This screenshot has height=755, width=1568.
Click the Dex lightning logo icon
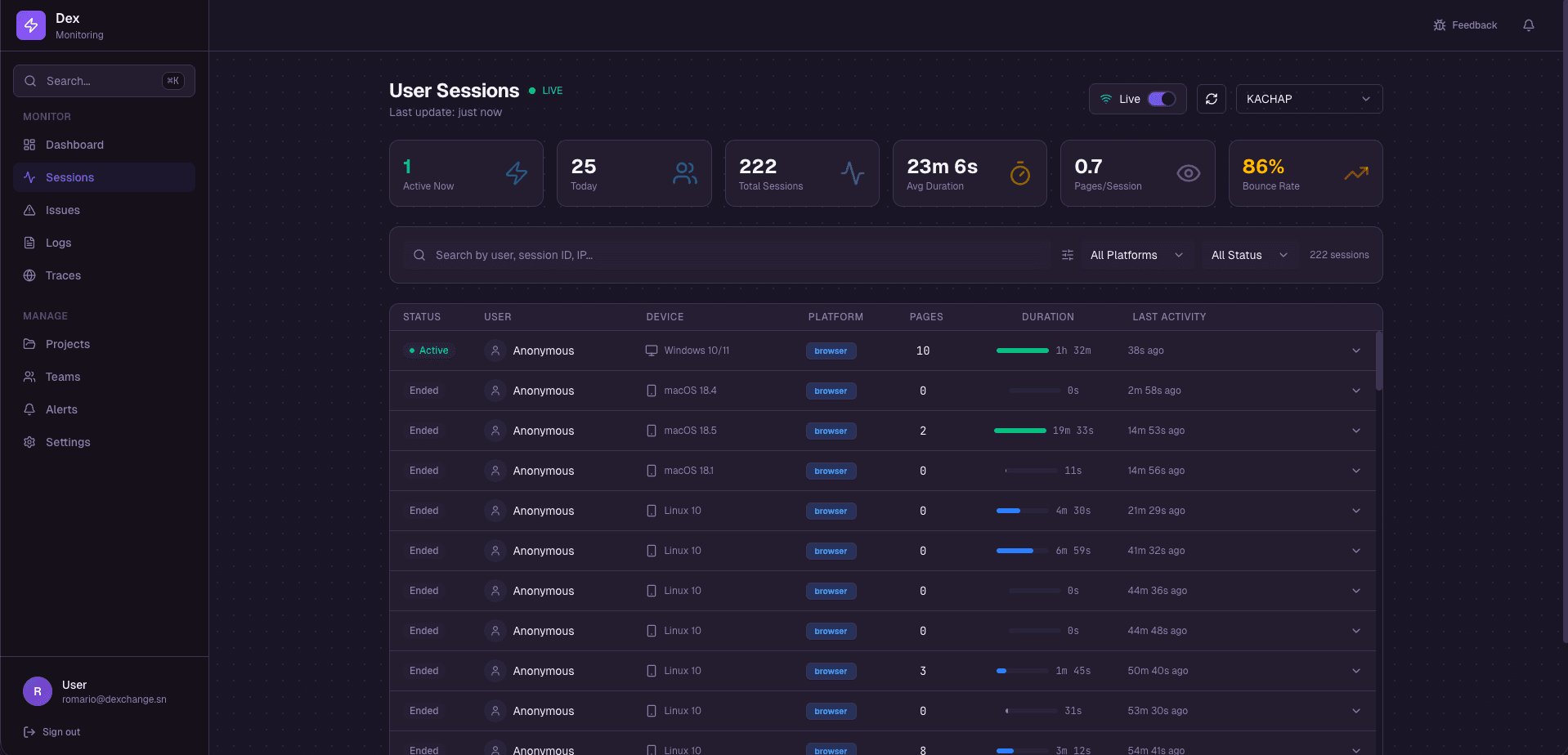(31, 25)
